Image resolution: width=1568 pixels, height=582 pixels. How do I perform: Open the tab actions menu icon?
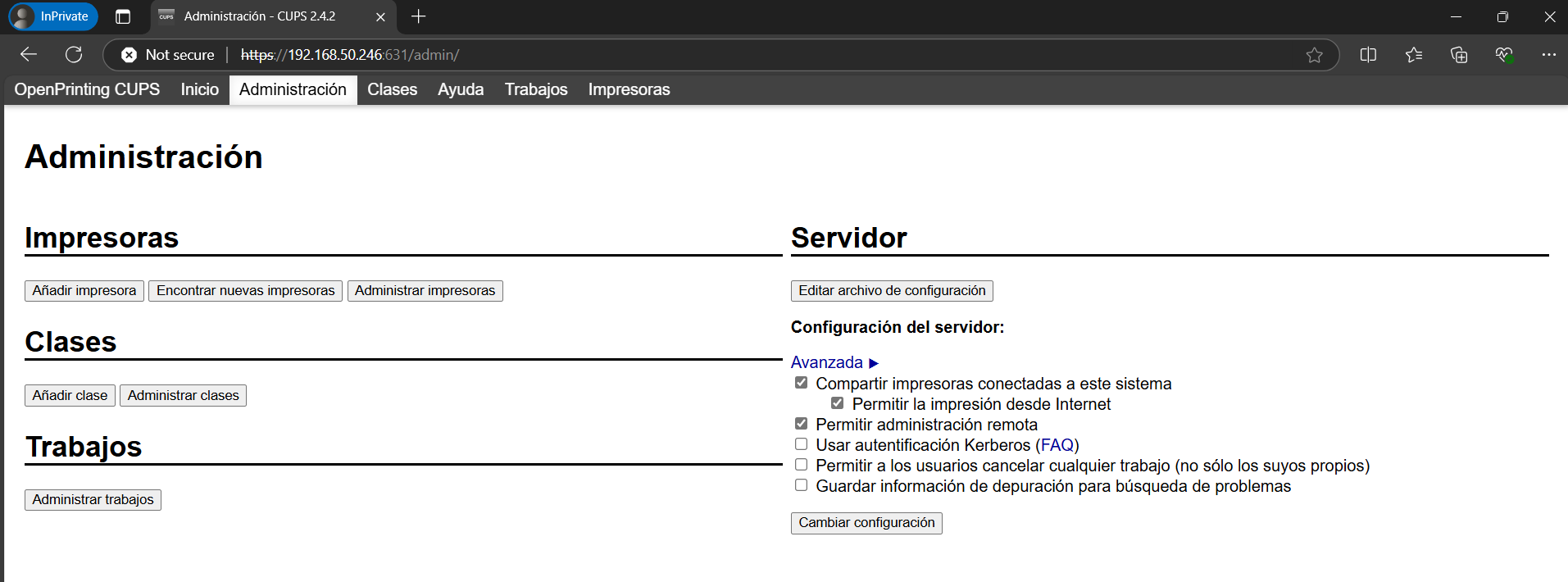coord(123,16)
